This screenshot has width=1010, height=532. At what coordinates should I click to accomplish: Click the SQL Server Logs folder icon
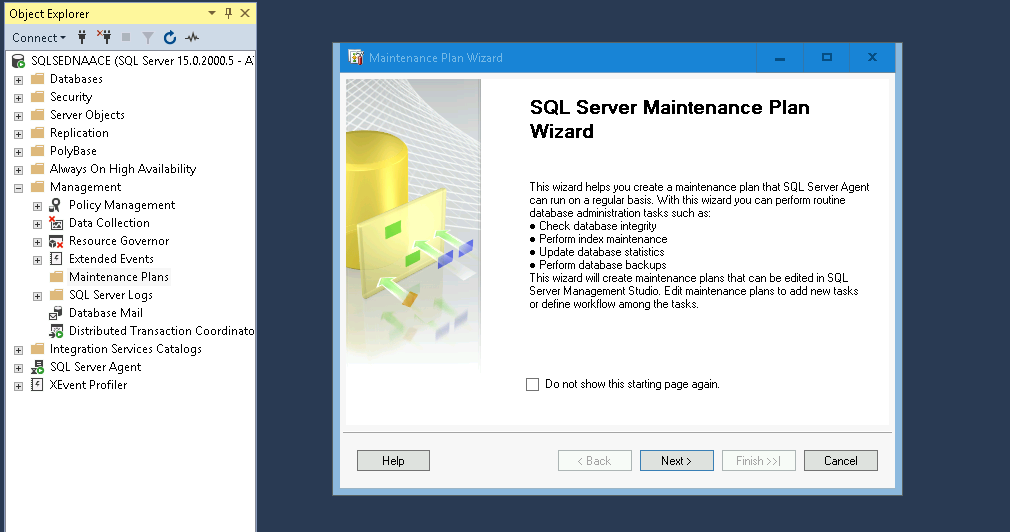click(x=57, y=295)
